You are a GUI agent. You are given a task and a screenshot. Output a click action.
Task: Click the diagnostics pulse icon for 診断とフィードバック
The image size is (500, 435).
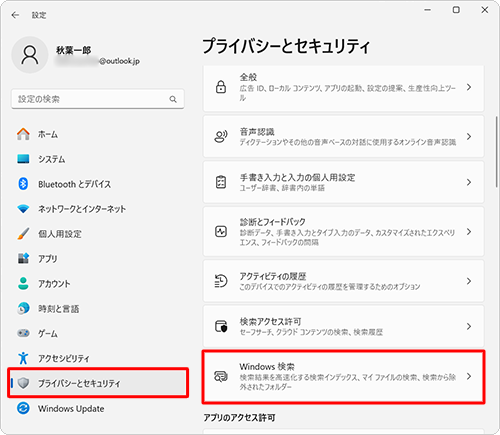click(221, 231)
